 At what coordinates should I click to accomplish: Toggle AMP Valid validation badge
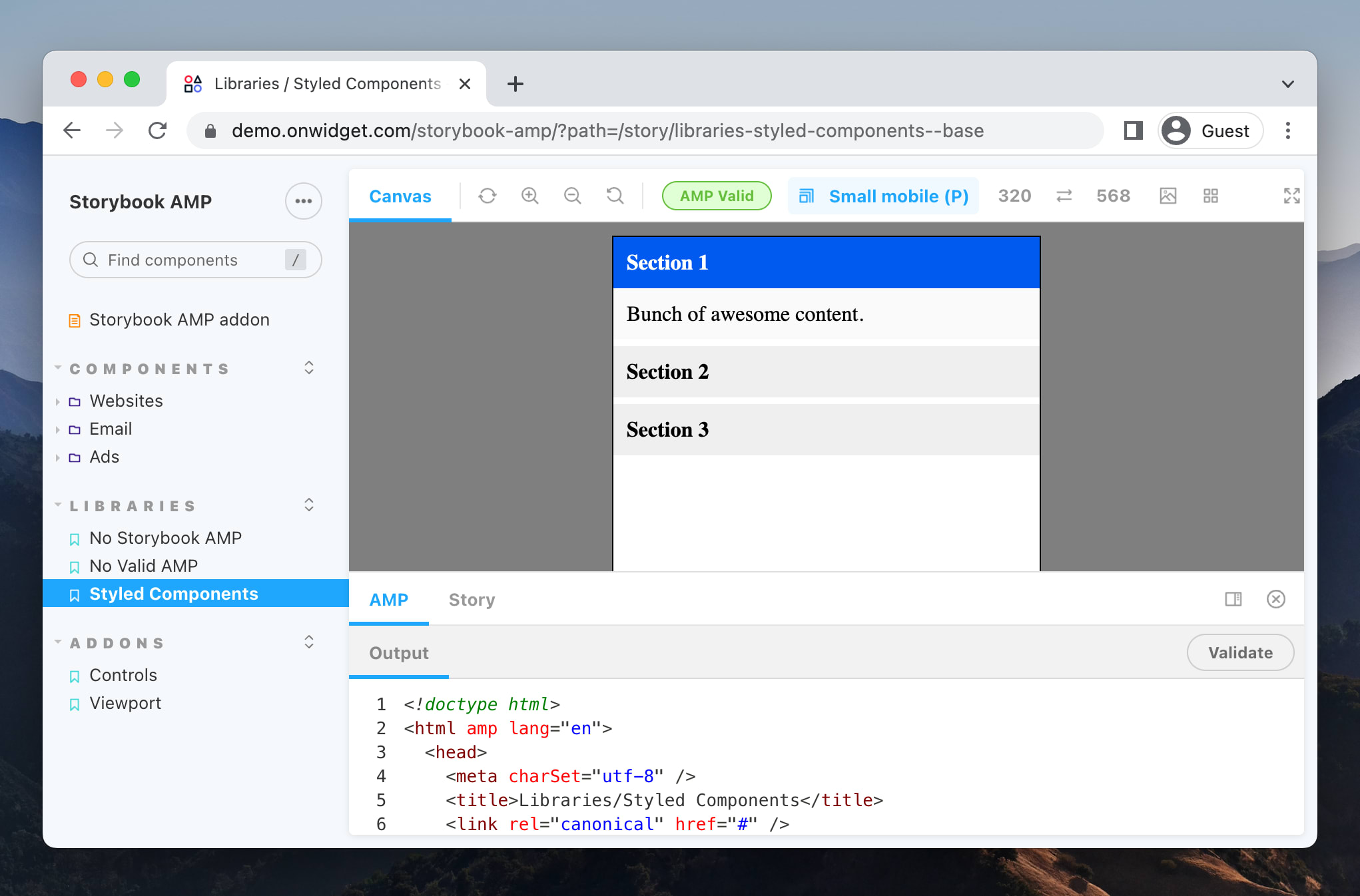(x=716, y=196)
